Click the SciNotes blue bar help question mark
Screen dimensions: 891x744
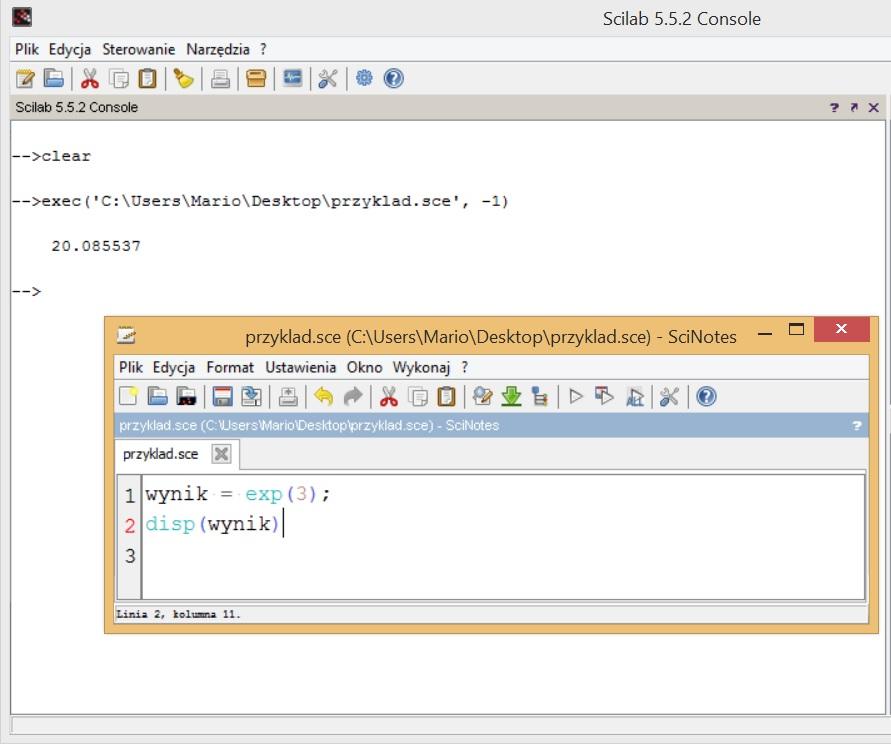(x=857, y=426)
